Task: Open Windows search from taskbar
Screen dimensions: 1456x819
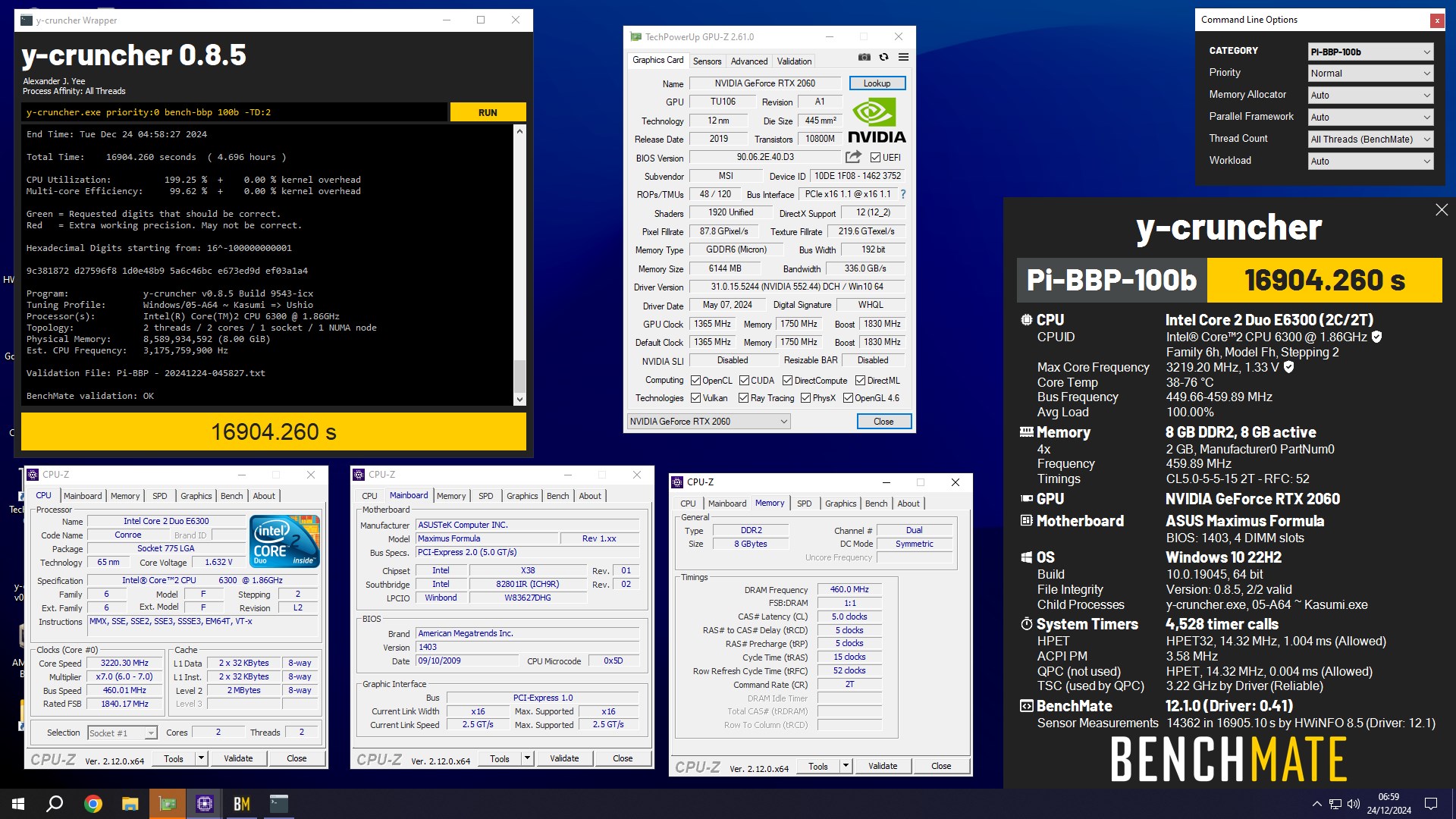Action: tap(55, 804)
